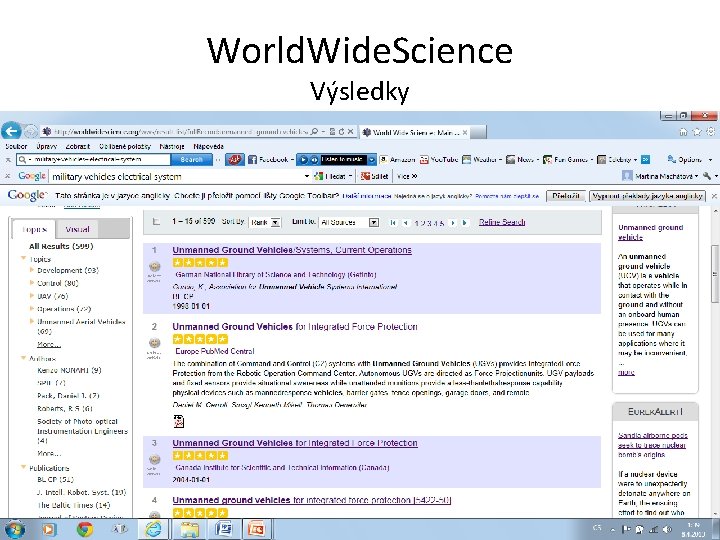Open the Favorites star icon
Screen dimensions: 720x540
coord(697,132)
